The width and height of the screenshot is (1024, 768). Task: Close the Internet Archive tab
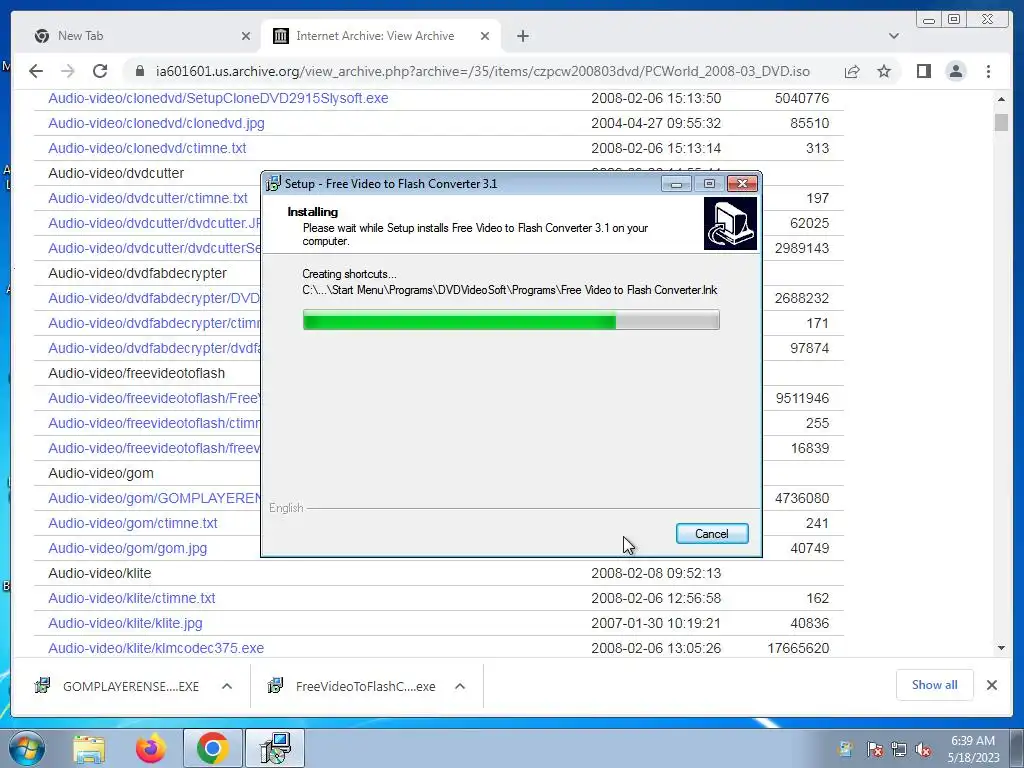click(x=485, y=36)
